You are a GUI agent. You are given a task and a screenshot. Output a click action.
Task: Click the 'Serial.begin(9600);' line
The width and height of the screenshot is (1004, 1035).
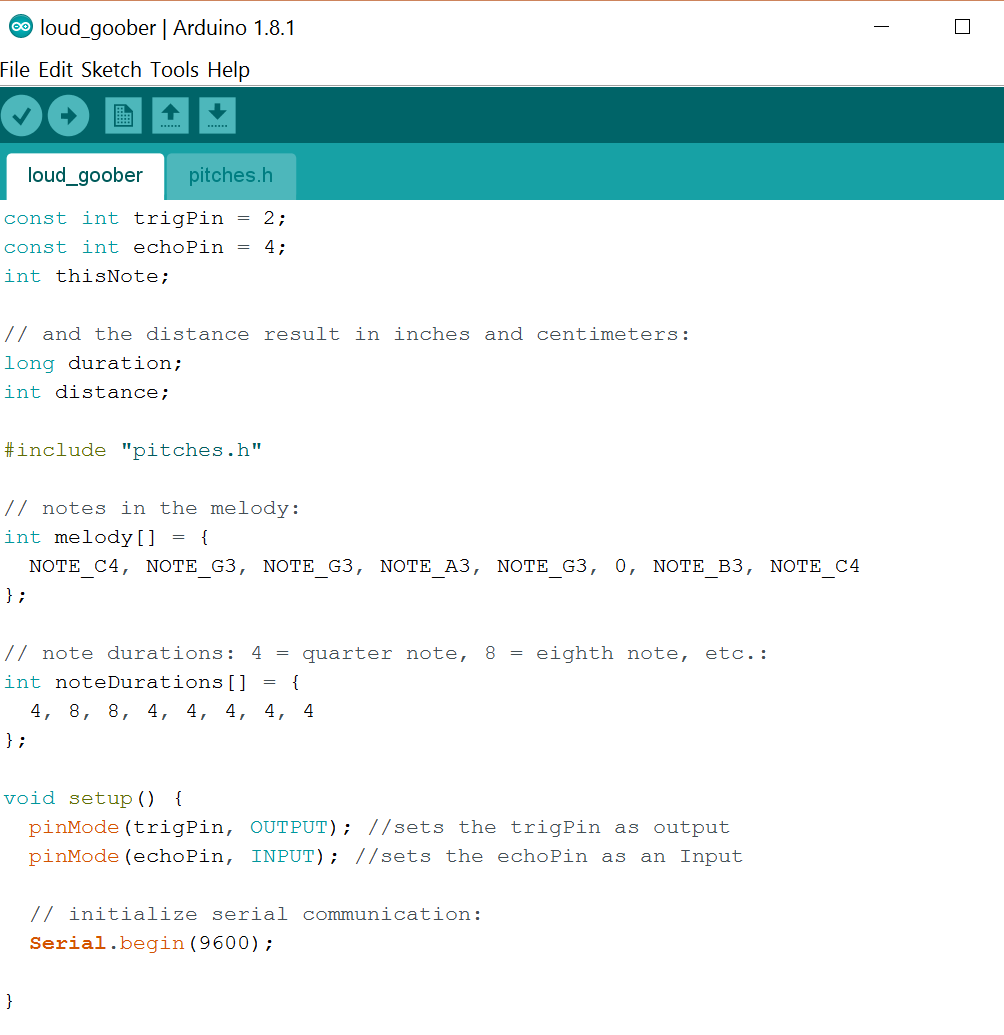pos(151,944)
